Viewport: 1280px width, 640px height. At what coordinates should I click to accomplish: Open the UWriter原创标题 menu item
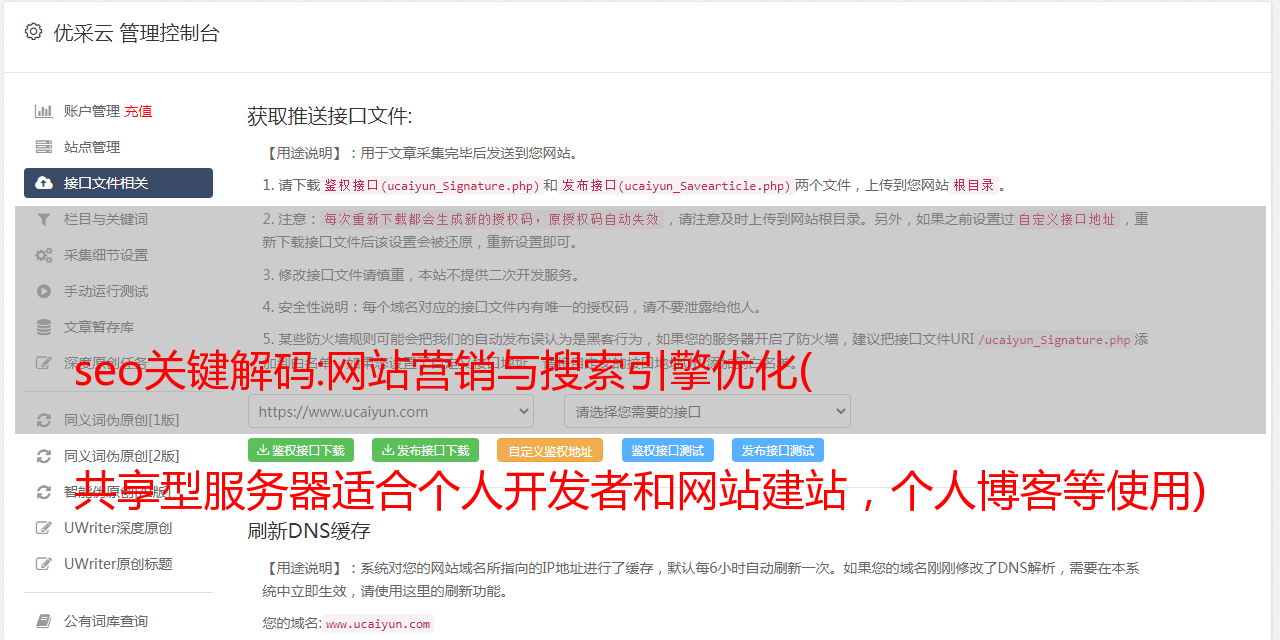click(x=118, y=564)
